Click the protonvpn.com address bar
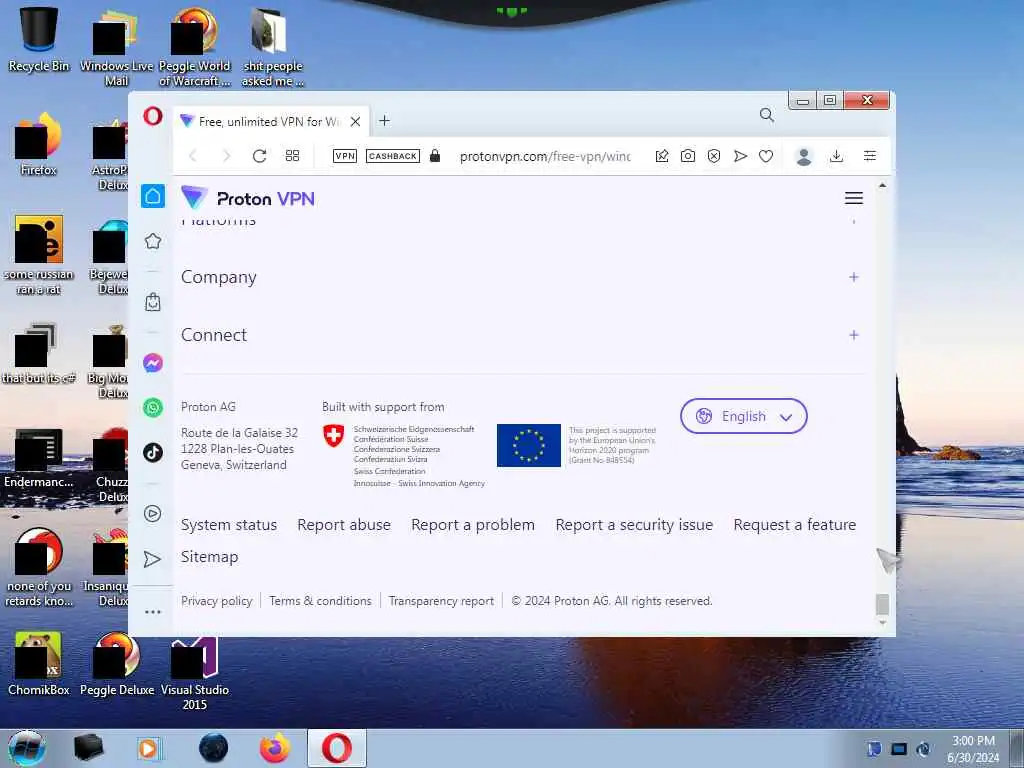Image resolution: width=1024 pixels, height=768 pixels. coord(545,156)
